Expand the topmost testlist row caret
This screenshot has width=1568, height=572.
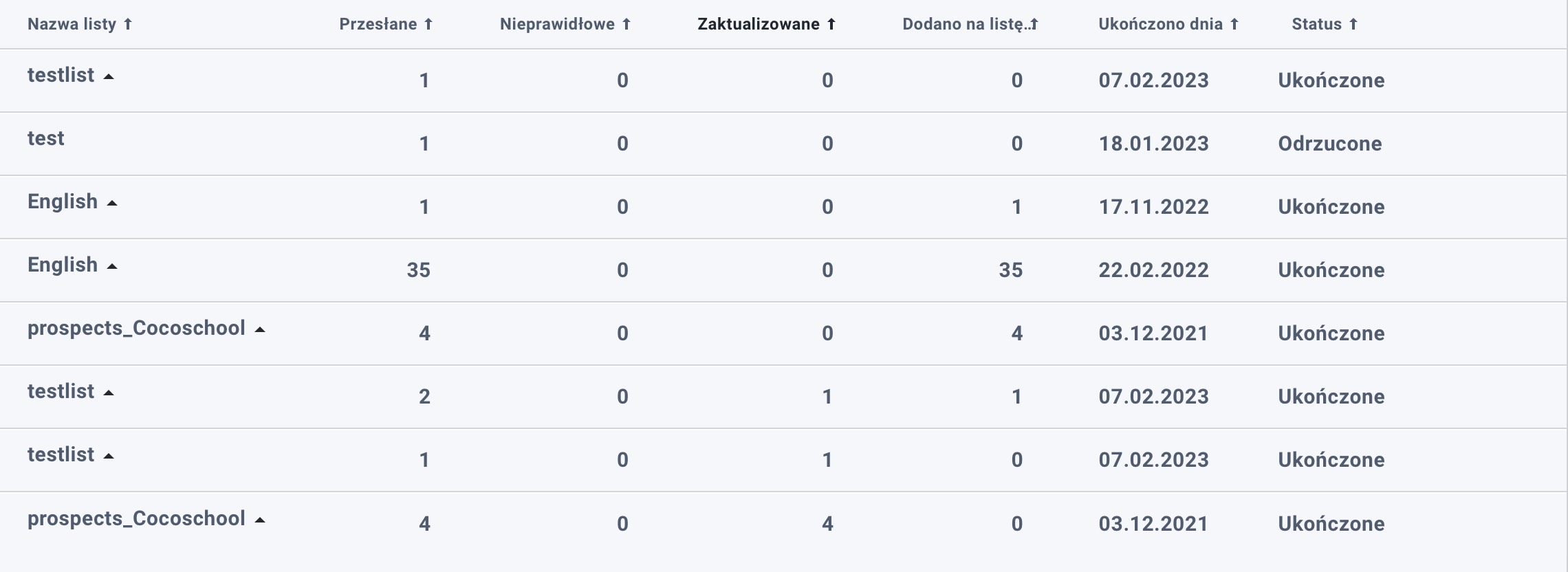coord(109,77)
